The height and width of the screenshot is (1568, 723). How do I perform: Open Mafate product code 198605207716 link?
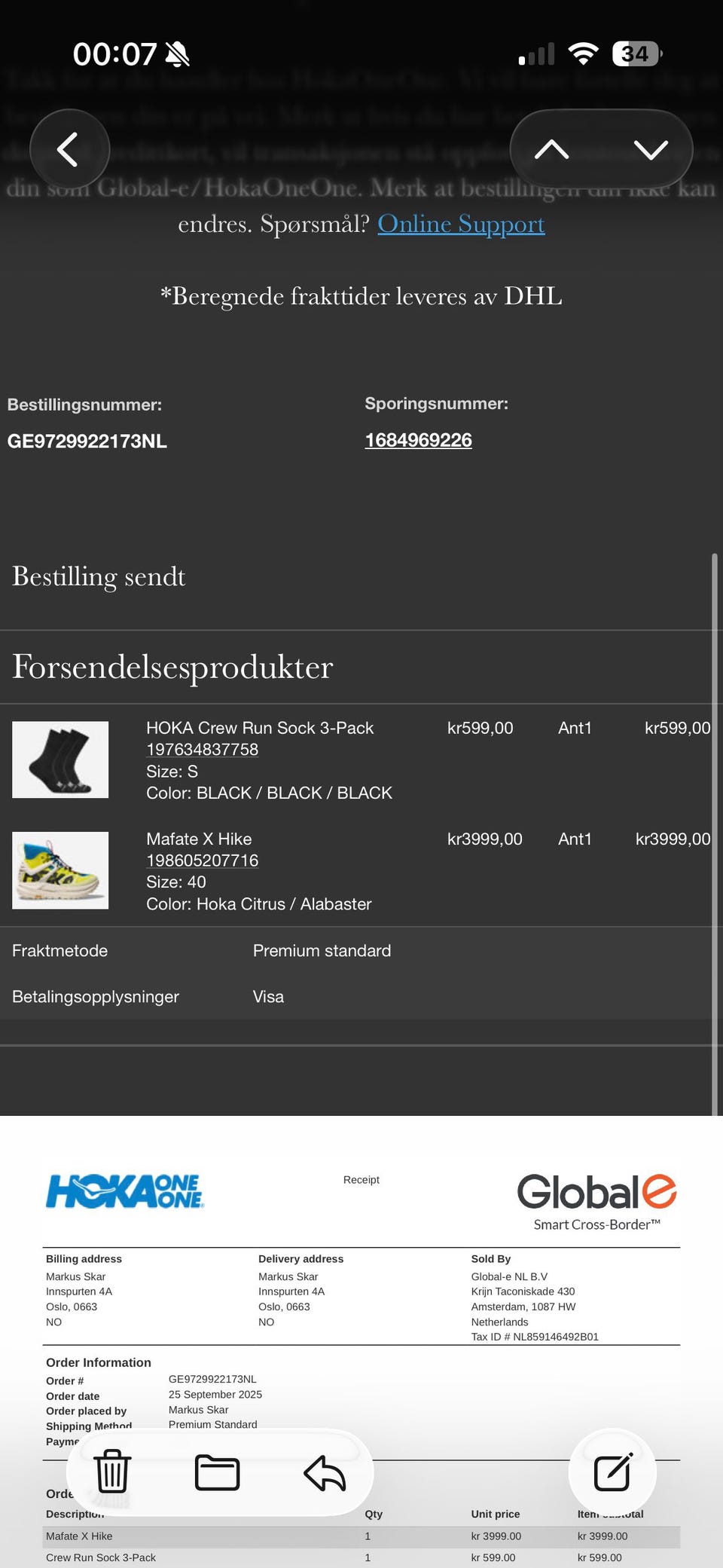[x=202, y=860]
